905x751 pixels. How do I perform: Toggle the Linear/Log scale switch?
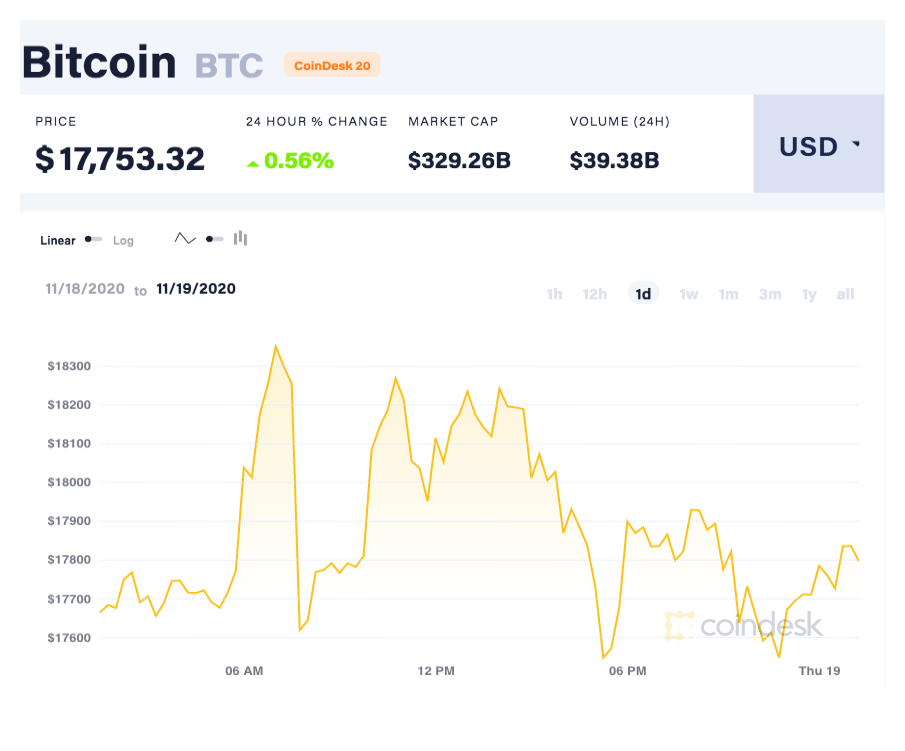(x=94, y=239)
